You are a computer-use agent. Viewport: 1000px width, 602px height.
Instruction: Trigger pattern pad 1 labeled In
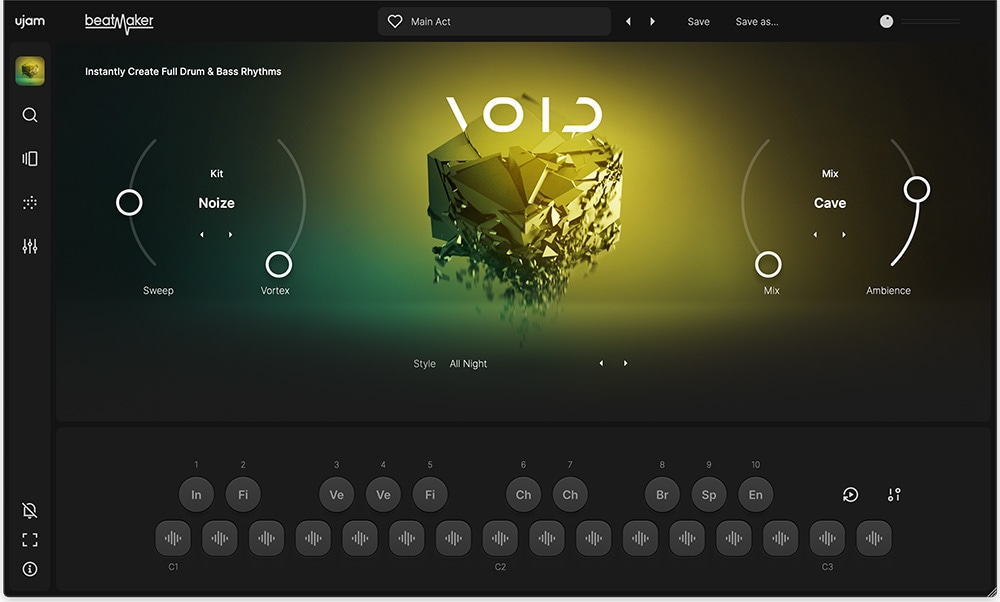pyautogui.click(x=196, y=494)
